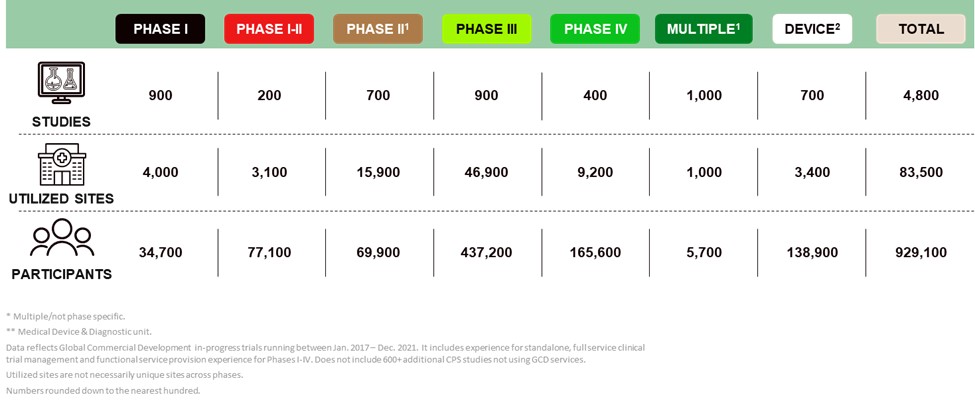Viewport: 975px width, 403px height.
Task: Click the Phase I-II participants value 77,100
Action: point(268,253)
